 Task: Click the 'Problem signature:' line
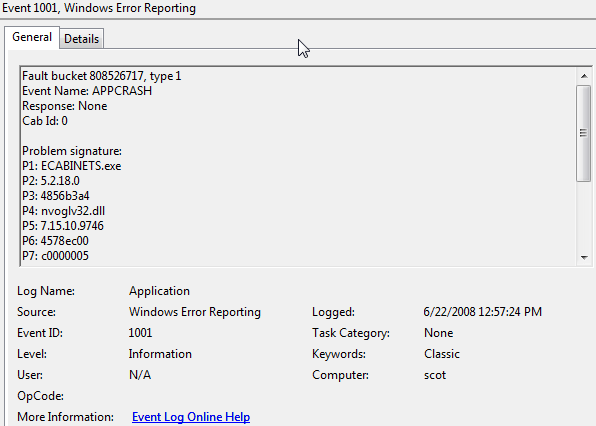point(72,151)
